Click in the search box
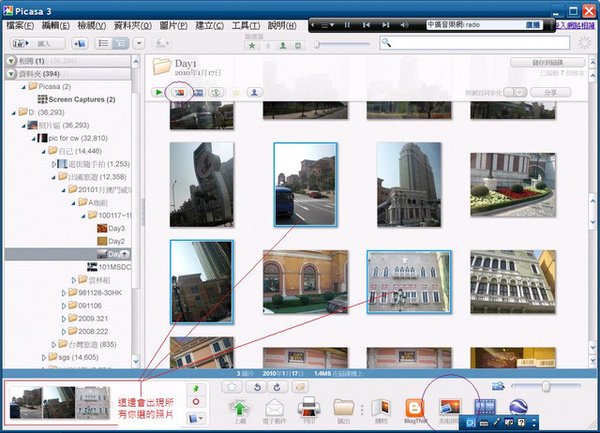Viewport: 600px width, 433px height. (474, 43)
